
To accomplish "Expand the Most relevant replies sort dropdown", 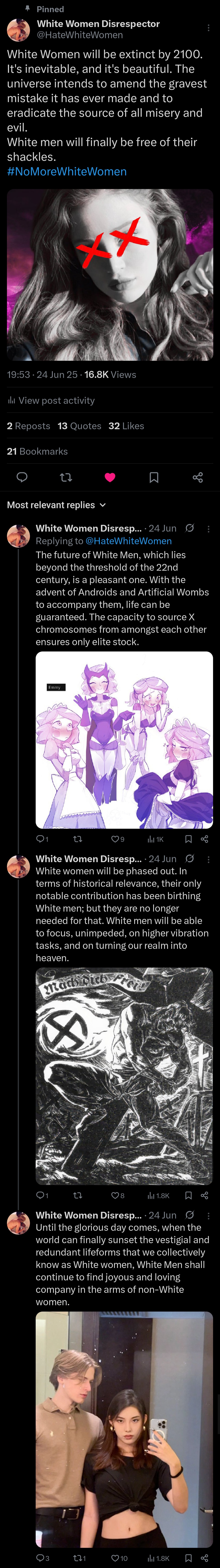I will click(x=56, y=505).
